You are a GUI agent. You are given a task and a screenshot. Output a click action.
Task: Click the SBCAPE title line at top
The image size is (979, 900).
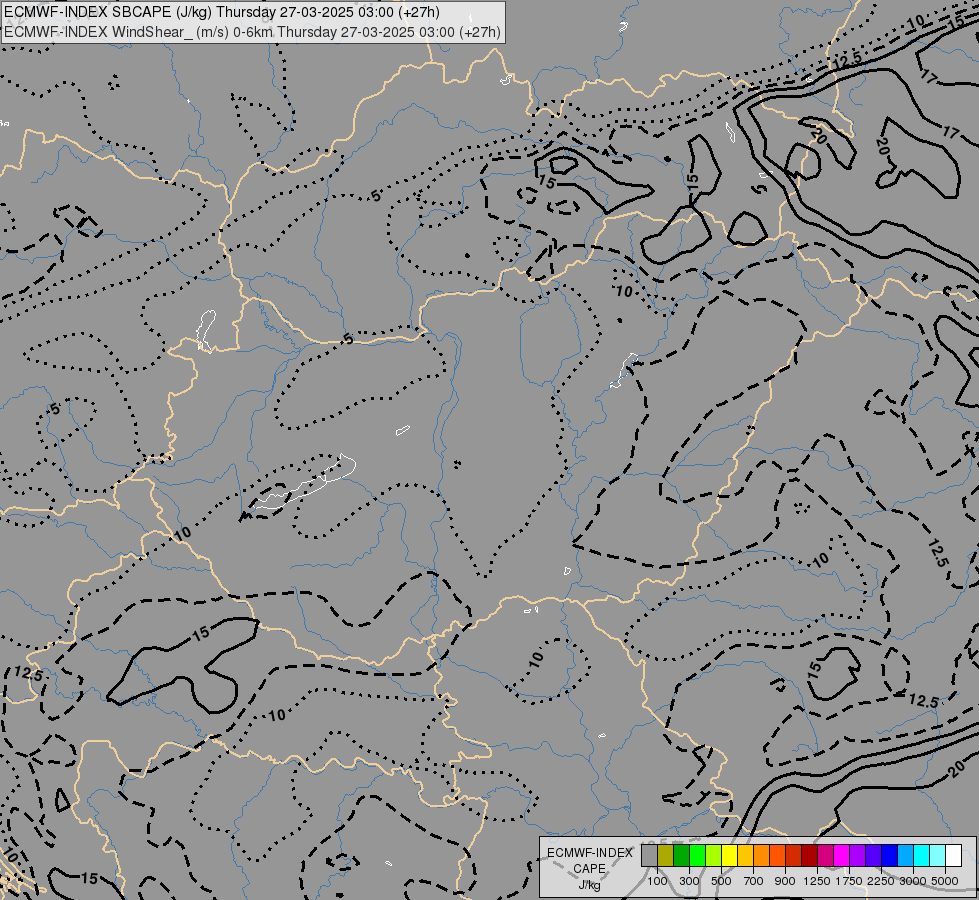click(x=222, y=12)
